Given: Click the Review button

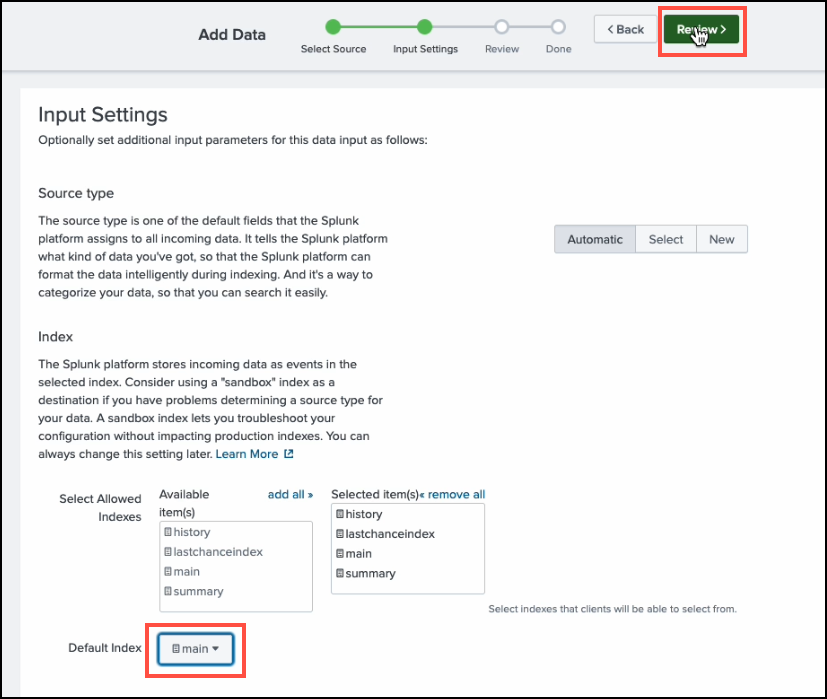Looking at the screenshot, I should pyautogui.click(x=701, y=30).
